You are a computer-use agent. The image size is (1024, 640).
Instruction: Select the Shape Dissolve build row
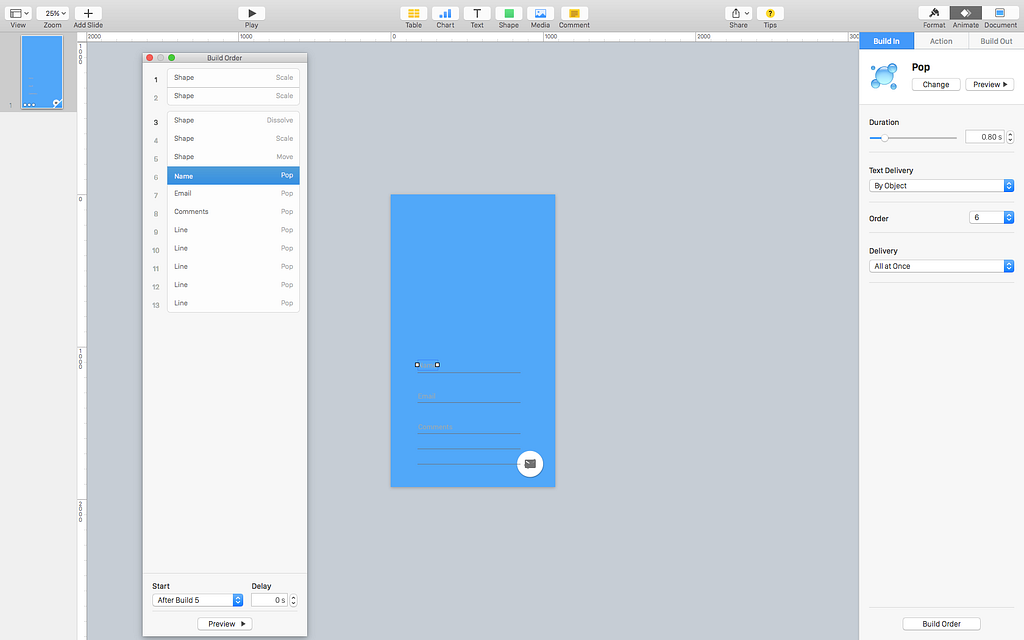(x=233, y=120)
